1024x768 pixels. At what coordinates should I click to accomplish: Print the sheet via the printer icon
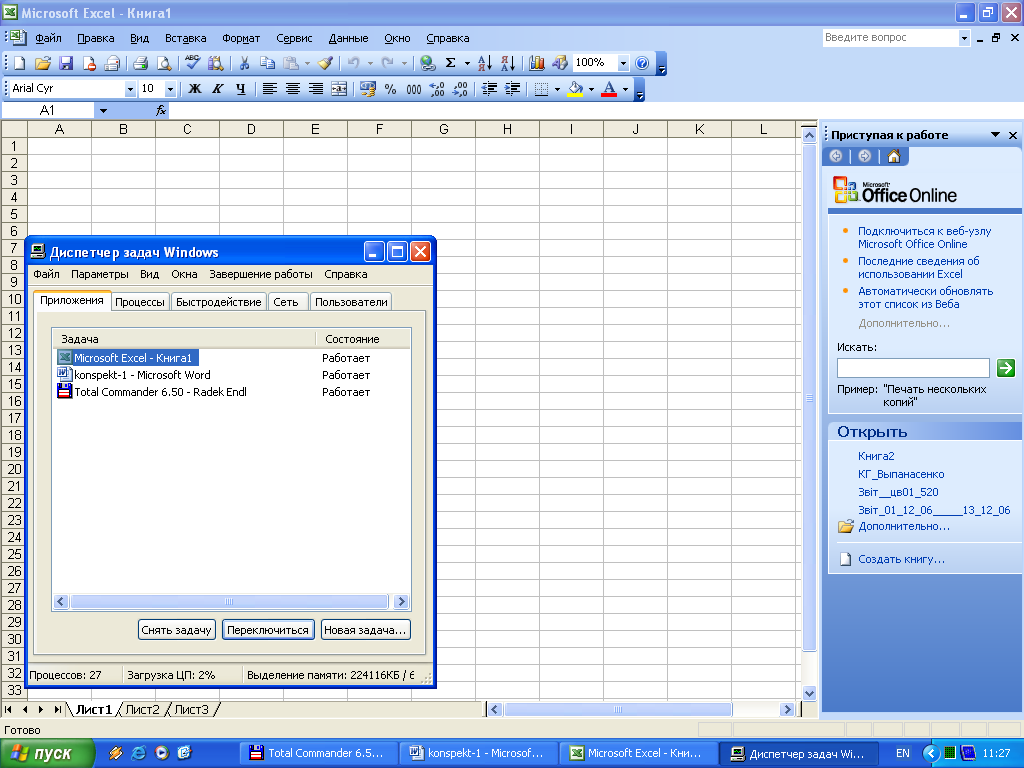(x=140, y=63)
